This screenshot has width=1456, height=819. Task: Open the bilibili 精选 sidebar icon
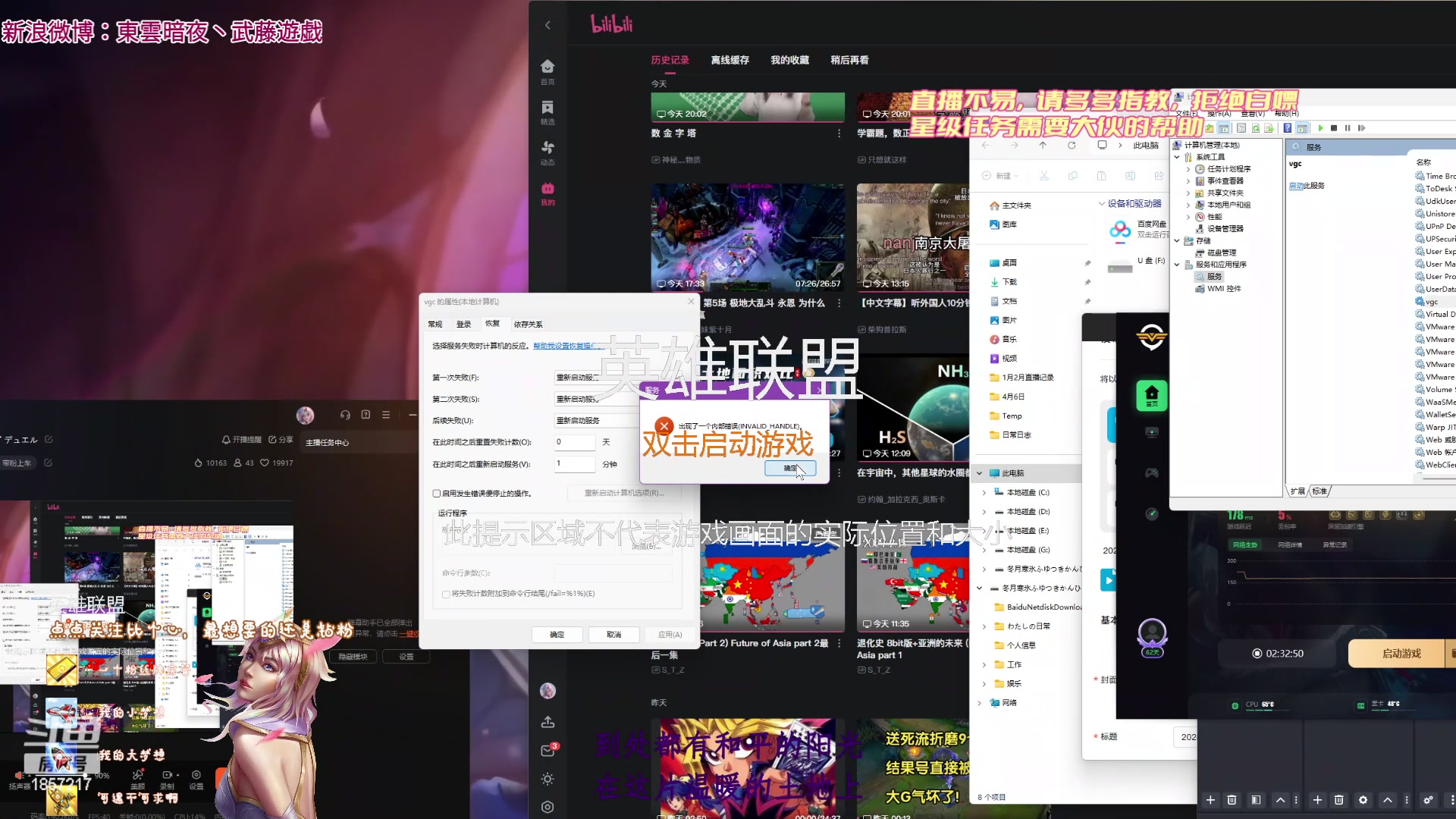point(548,112)
